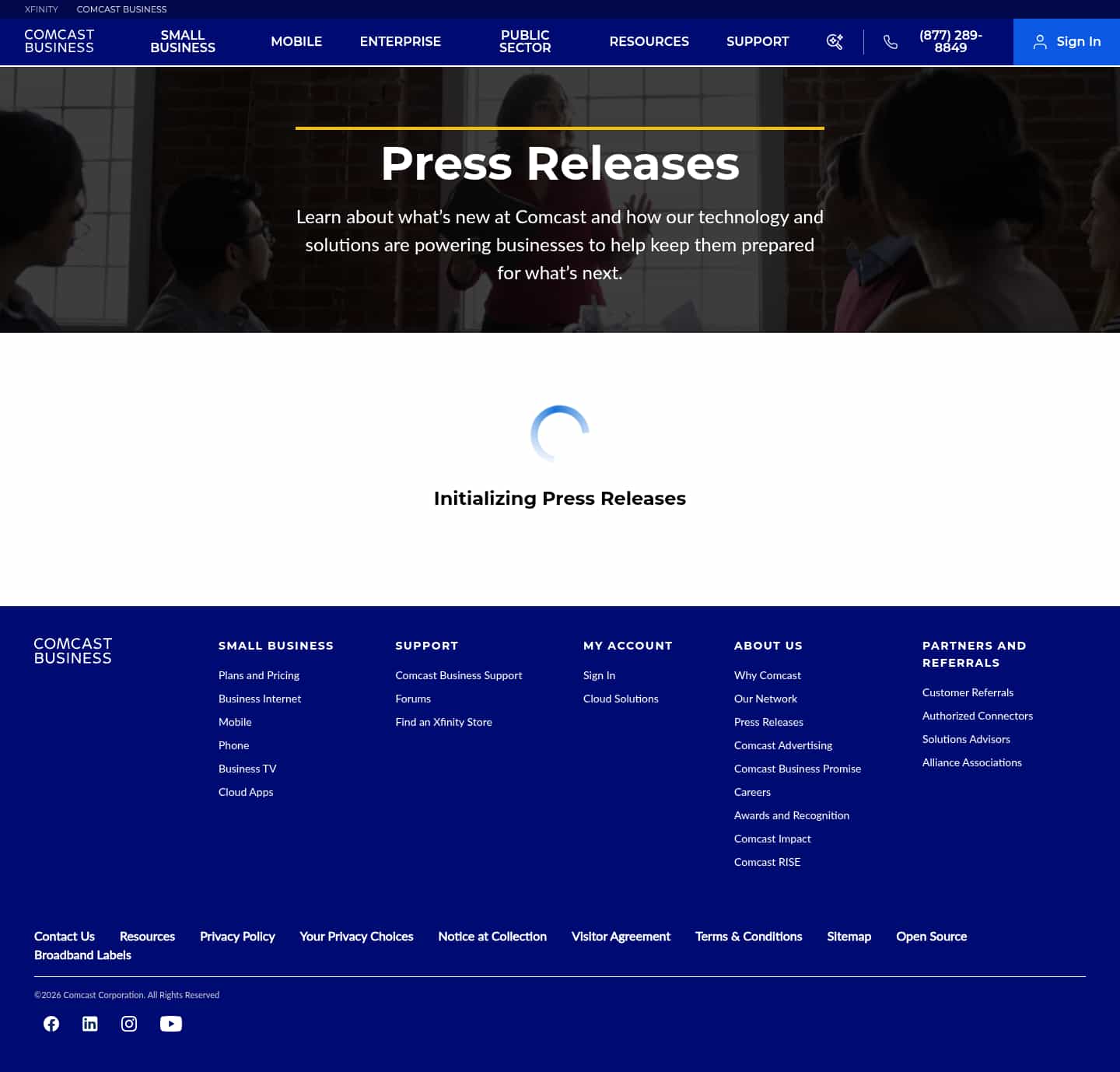
Task: Click the Comcast Business footer logo
Action: [73, 651]
